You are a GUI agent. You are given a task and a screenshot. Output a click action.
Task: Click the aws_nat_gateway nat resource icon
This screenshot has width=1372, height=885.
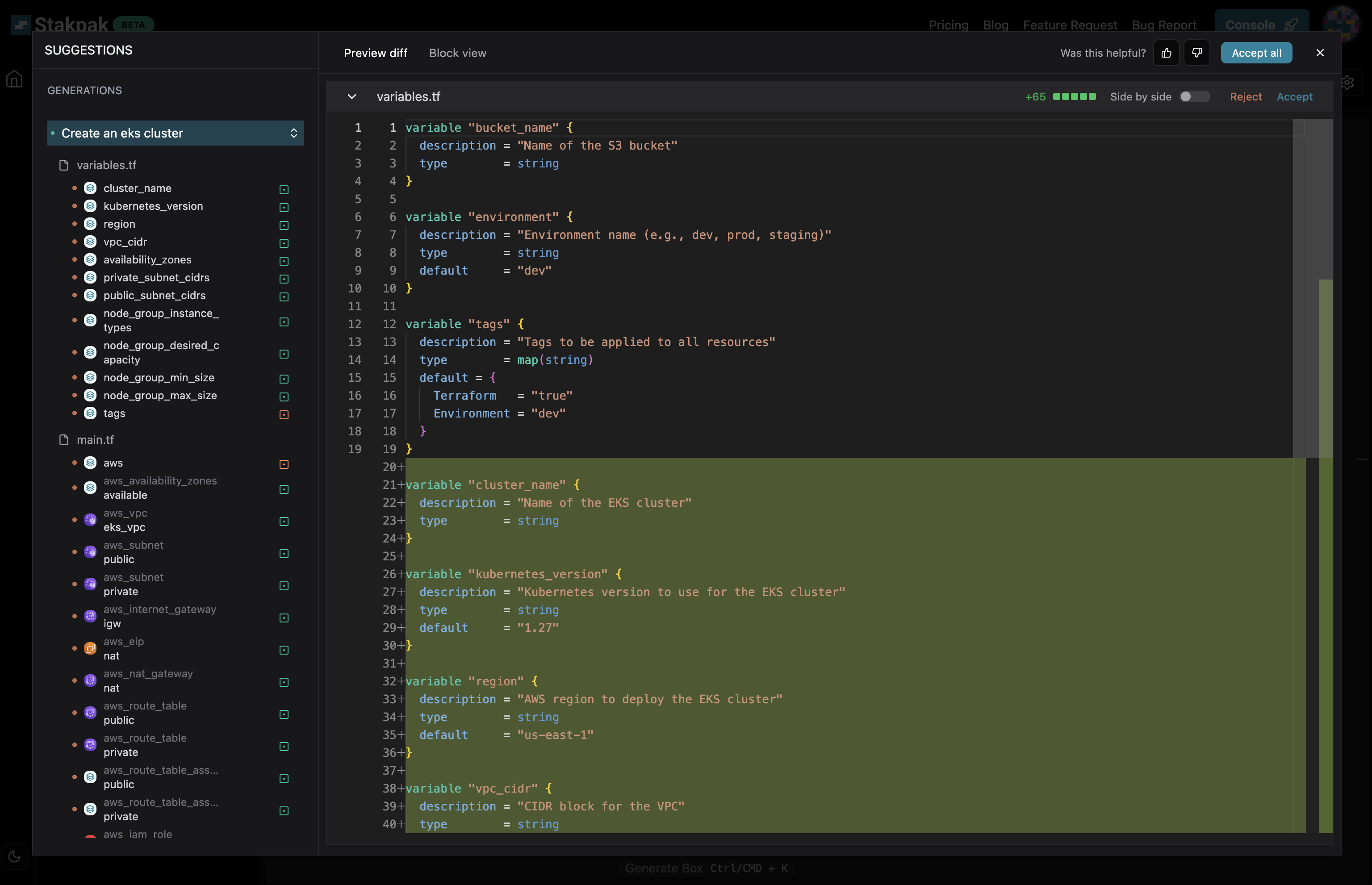click(x=90, y=680)
